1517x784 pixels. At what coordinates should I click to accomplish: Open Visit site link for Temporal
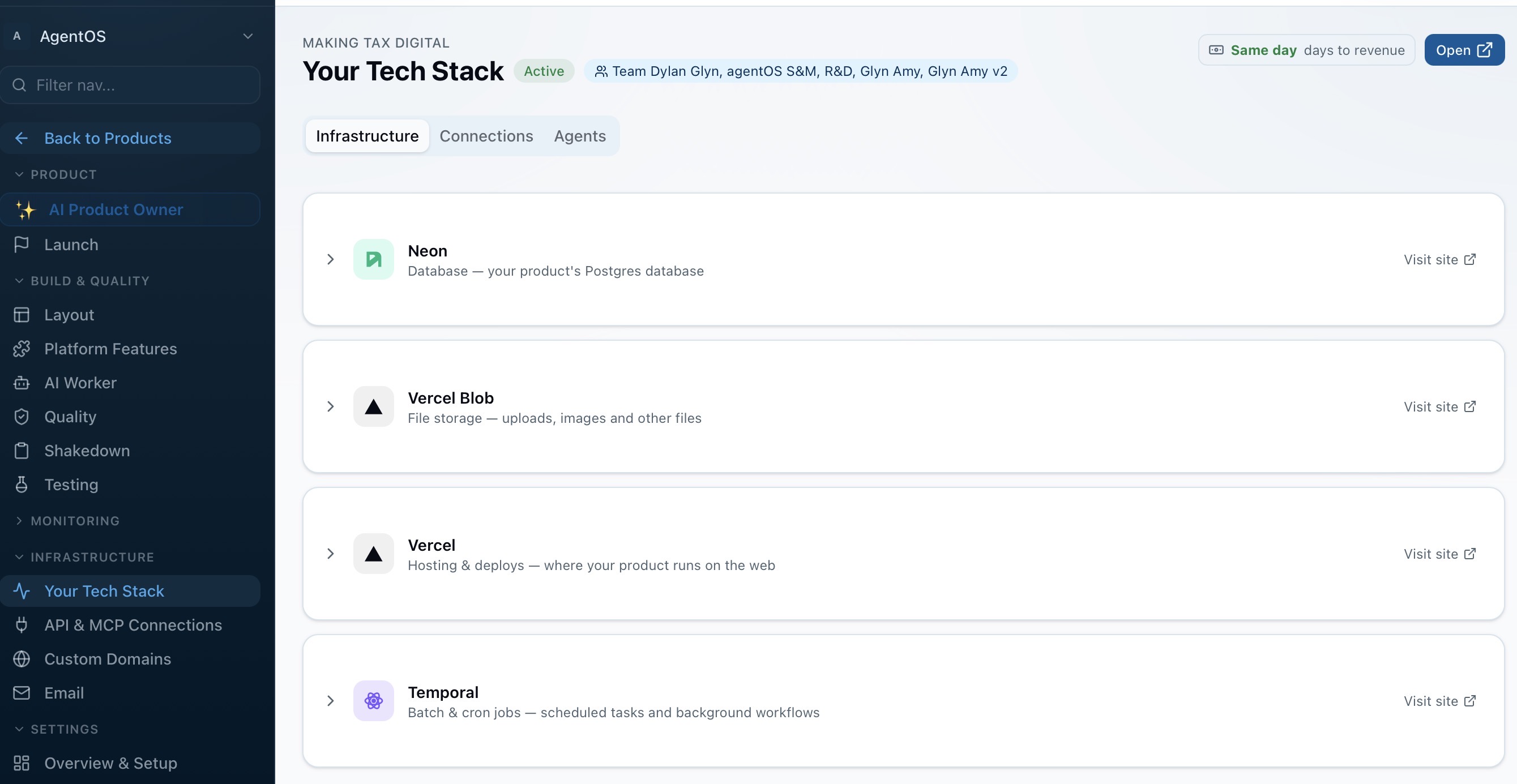[1439, 701]
